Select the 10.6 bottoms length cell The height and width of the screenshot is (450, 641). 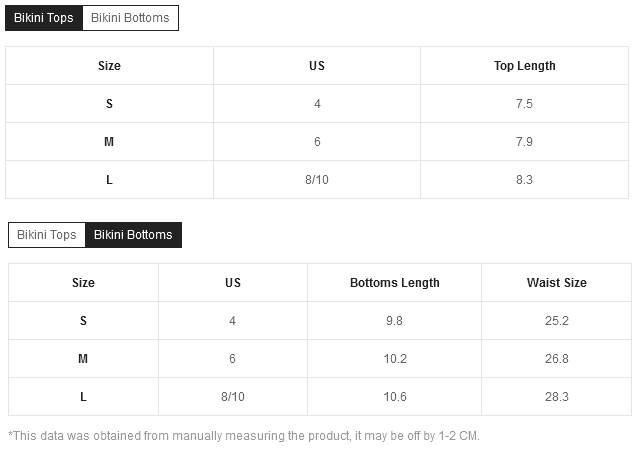(x=394, y=397)
